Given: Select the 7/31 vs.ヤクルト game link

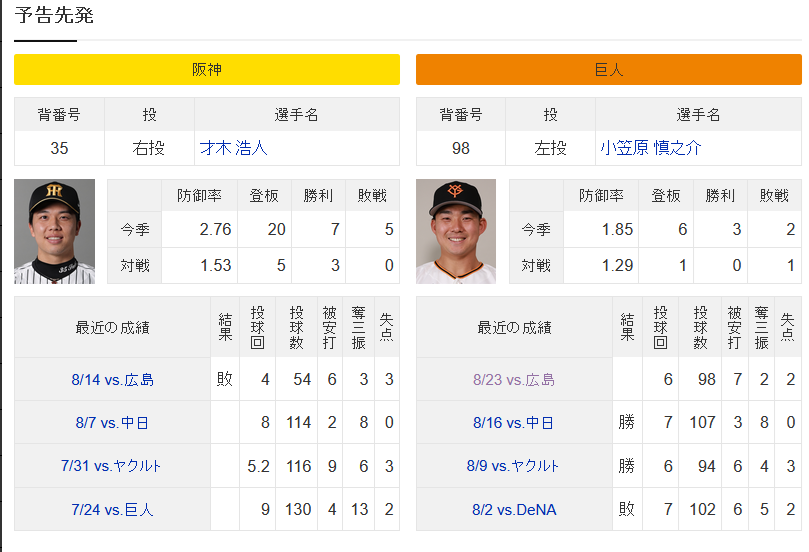Looking at the screenshot, I should pyautogui.click(x=111, y=466).
